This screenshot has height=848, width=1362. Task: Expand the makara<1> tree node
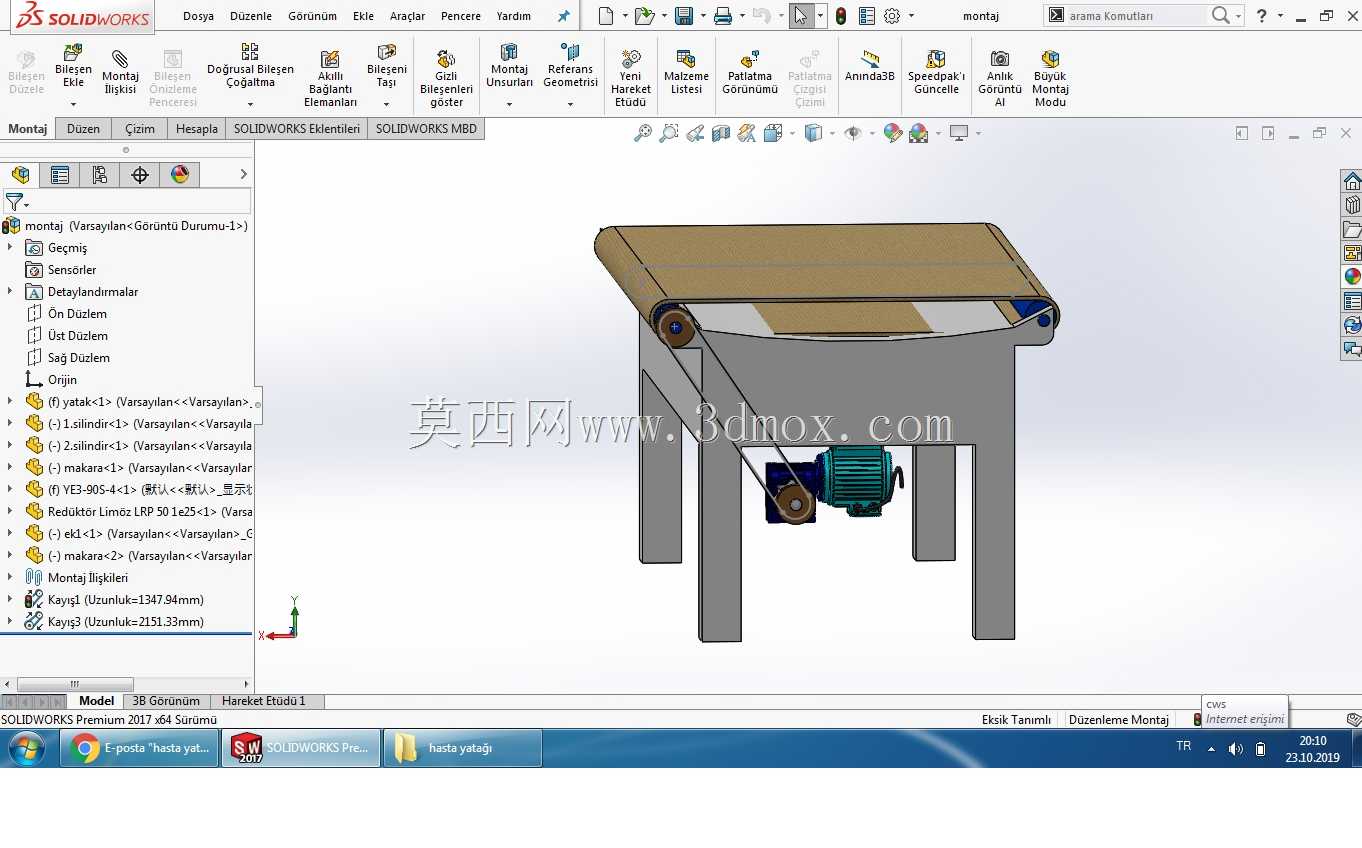pos(10,468)
